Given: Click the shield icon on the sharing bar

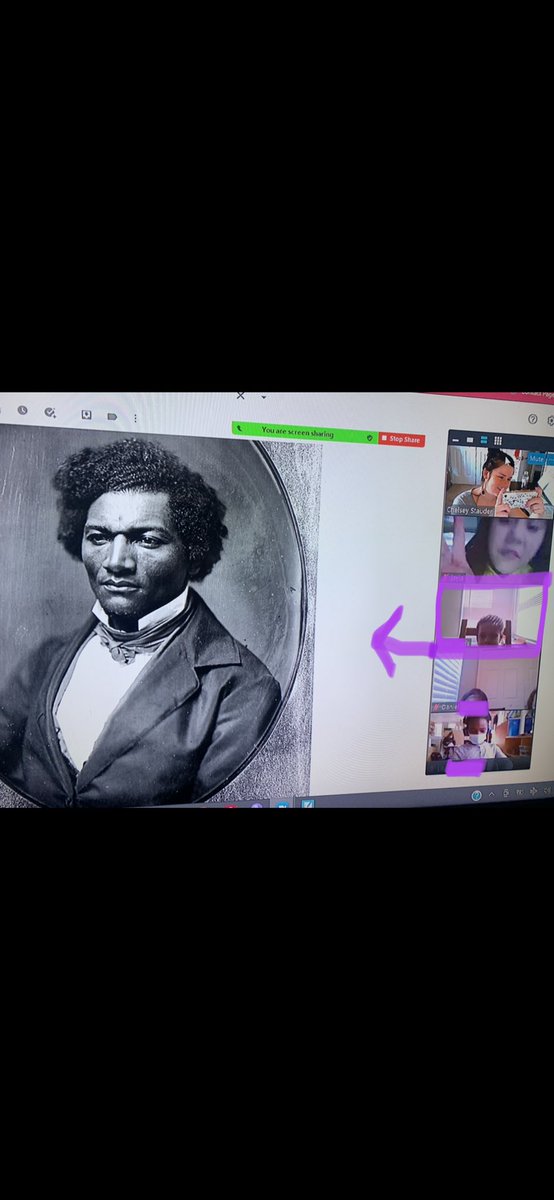Looking at the screenshot, I should tap(369, 437).
